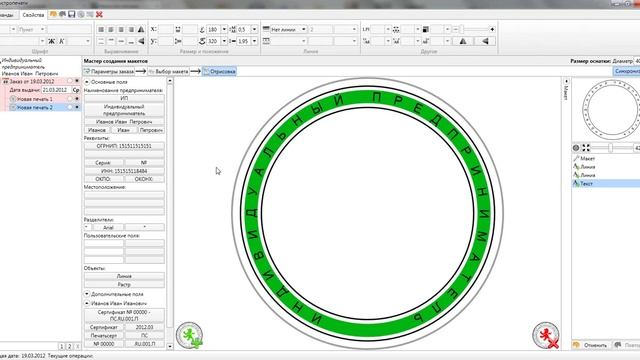Click the green figure apply icon on canvas

189,336
